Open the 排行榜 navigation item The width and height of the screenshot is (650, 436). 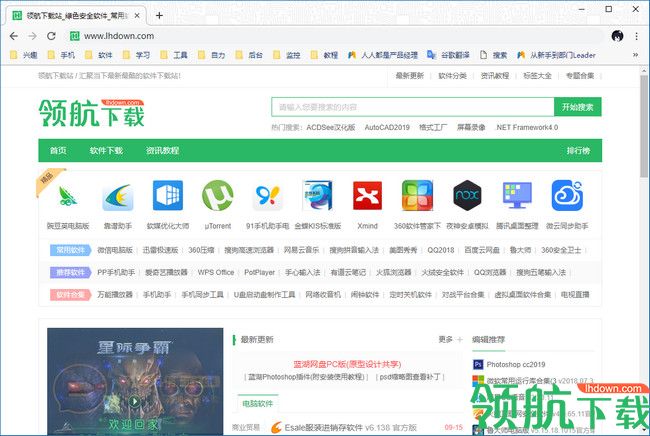[x=578, y=150]
